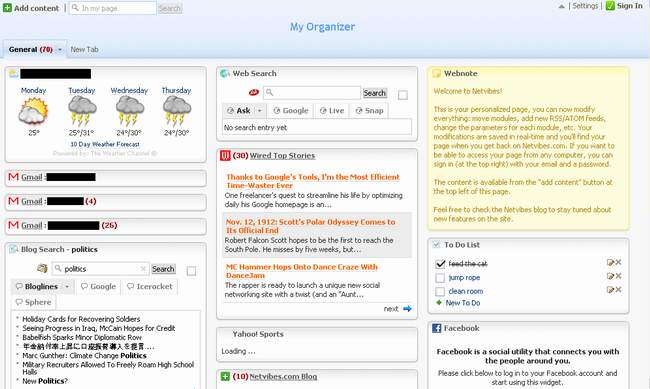Image resolution: width=650 pixels, height=389 pixels.
Task: Click New To Do link
Action: pyautogui.click(x=463, y=303)
